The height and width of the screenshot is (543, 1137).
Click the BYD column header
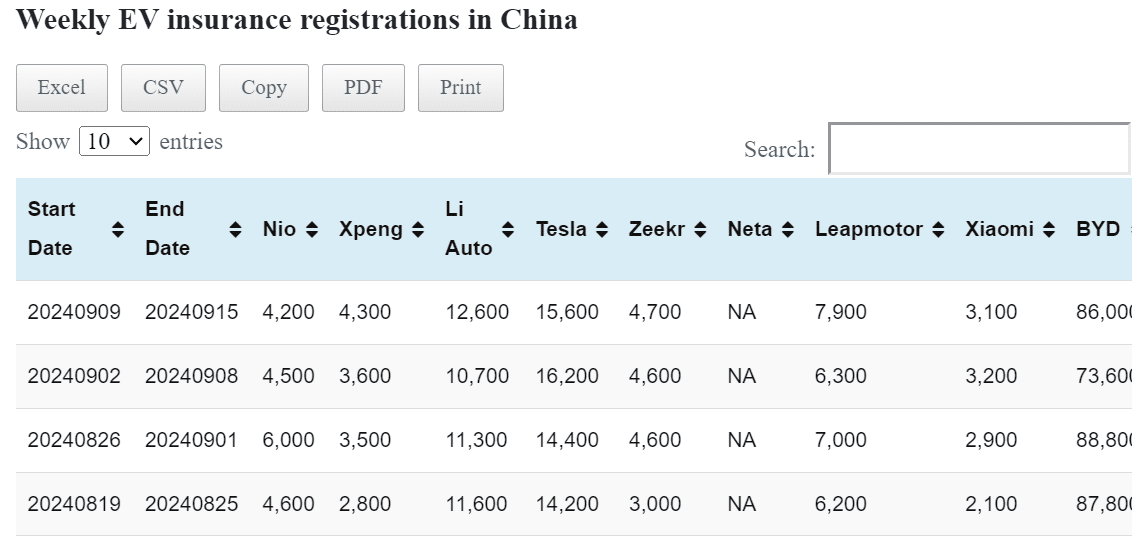tap(1098, 229)
